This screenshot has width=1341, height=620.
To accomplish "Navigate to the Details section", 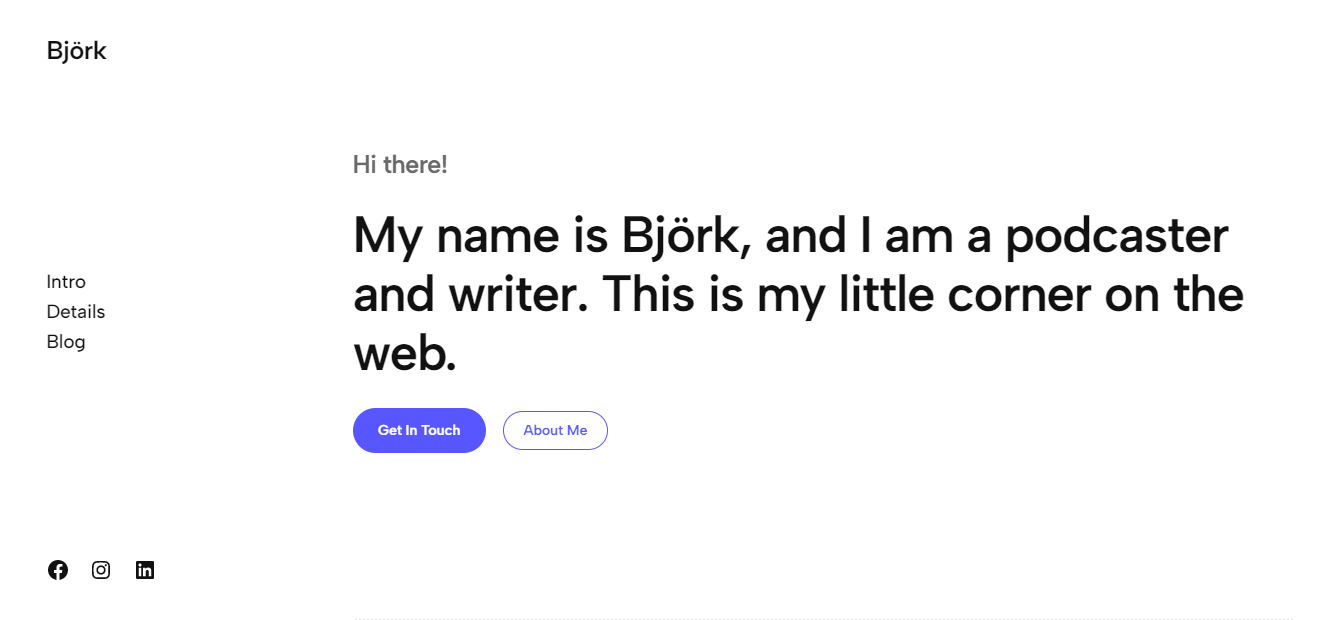I will click(76, 312).
